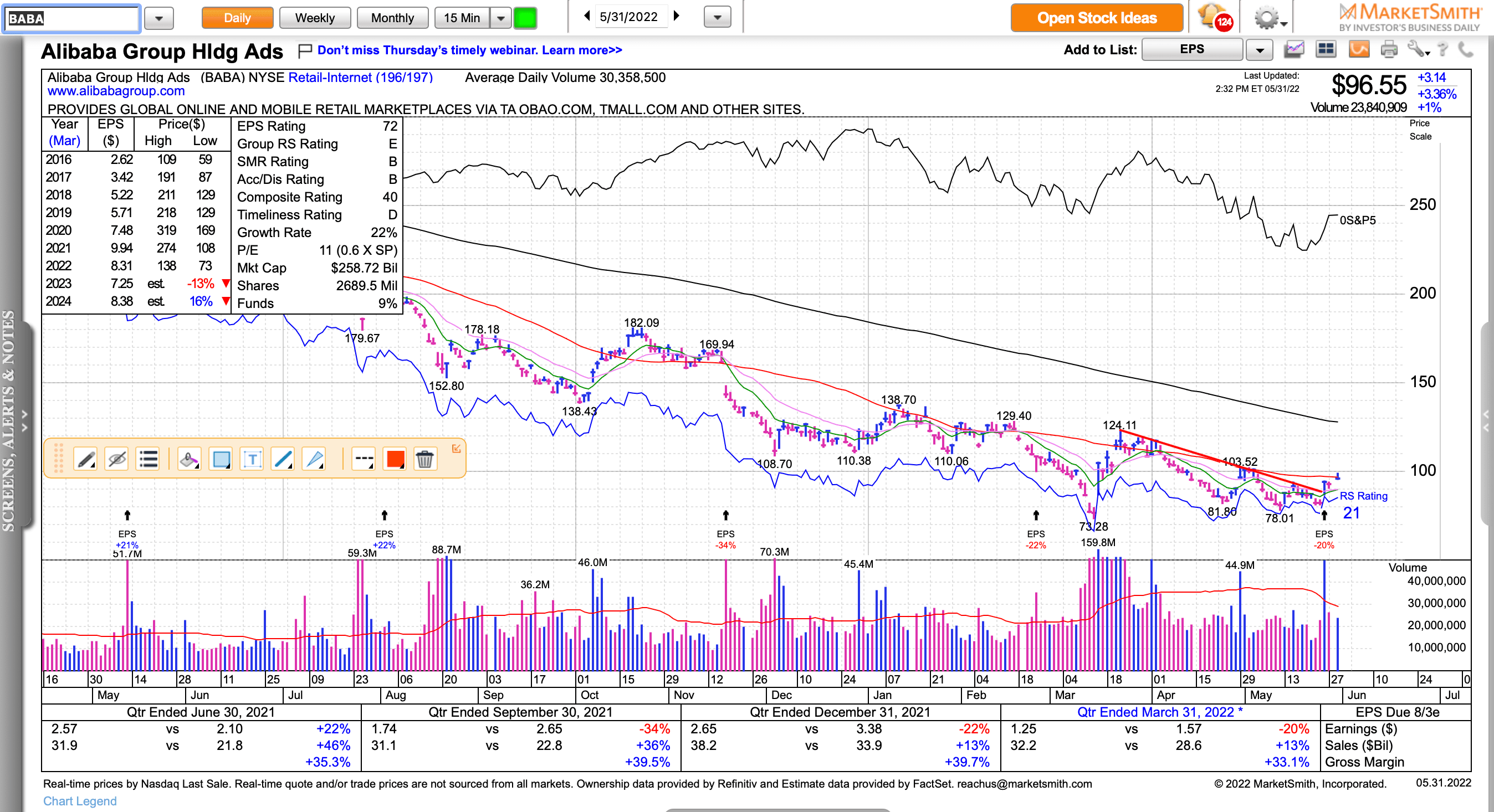This screenshot has width=1494, height=812.
Task: Print the chart with printer icon
Action: [x=1389, y=50]
